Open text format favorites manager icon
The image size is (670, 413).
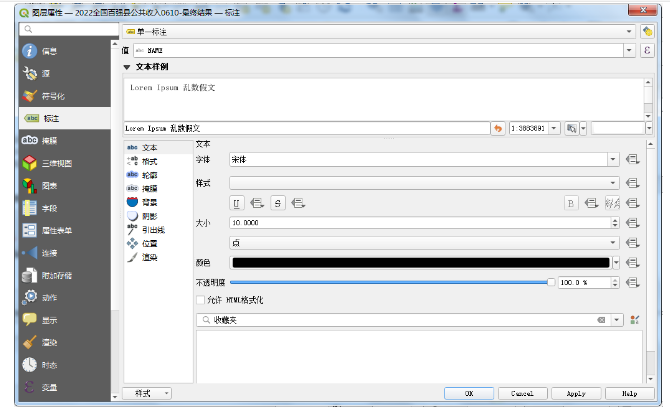point(635,320)
